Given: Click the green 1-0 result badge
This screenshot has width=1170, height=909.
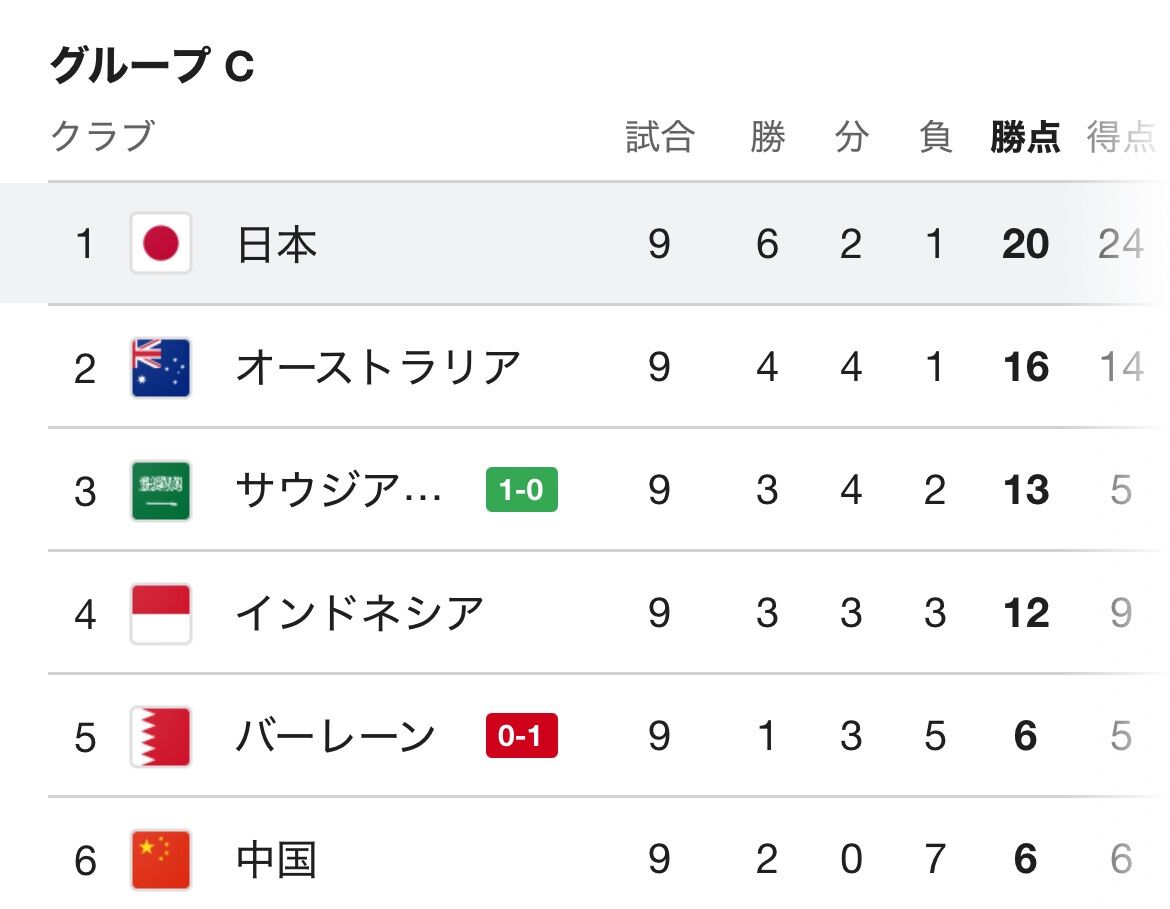Looking at the screenshot, I should pyautogui.click(x=521, y=490).
